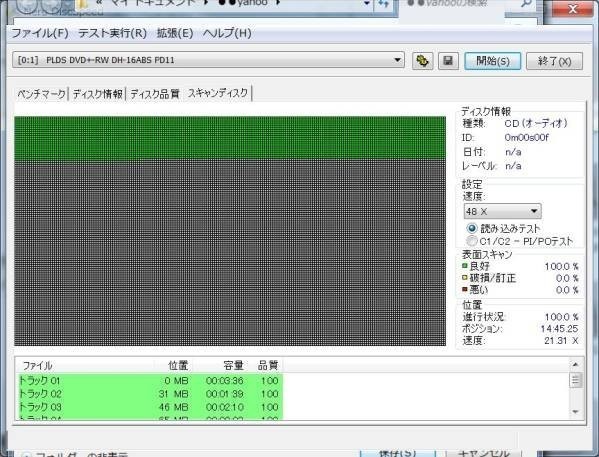The width and height of the screenshot is (599, 457).
Task: Click the search magnifier in background Explorer window
Action: (x=526, y=4)
